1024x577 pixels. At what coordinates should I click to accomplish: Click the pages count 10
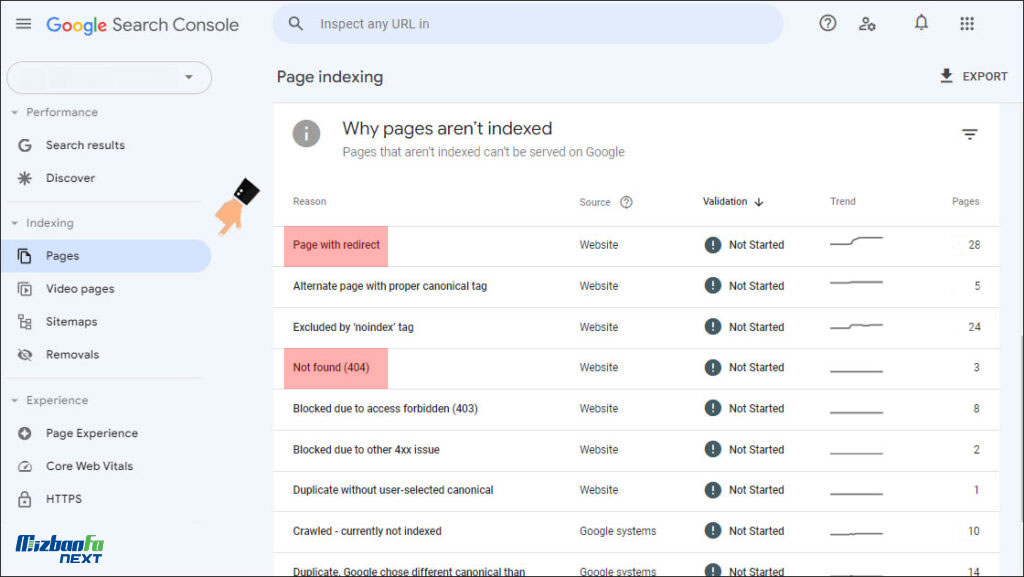click(x=974, y=531)
